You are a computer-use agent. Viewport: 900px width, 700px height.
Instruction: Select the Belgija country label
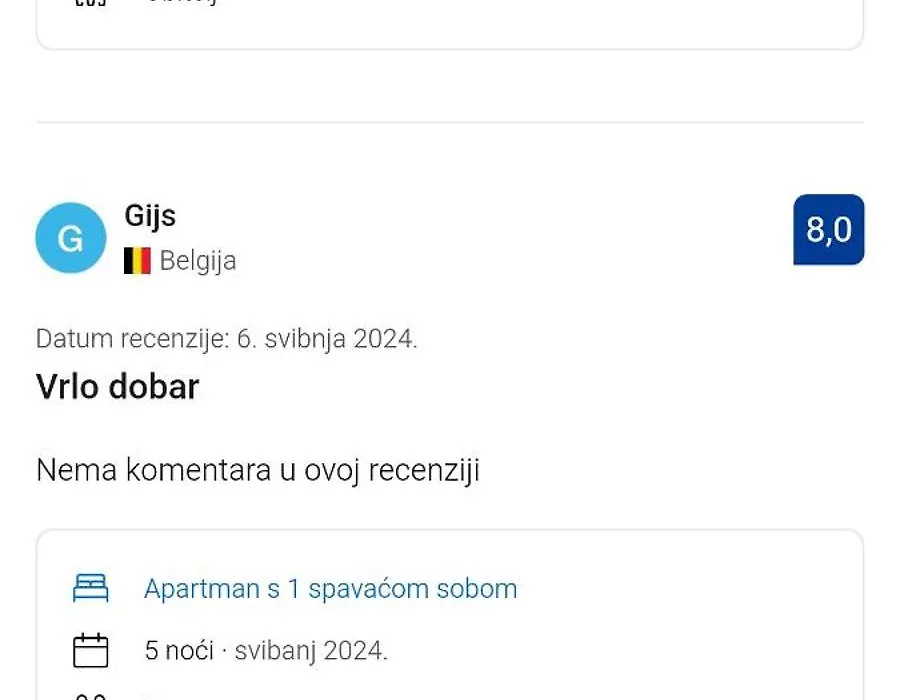click(x=198, y=260)
